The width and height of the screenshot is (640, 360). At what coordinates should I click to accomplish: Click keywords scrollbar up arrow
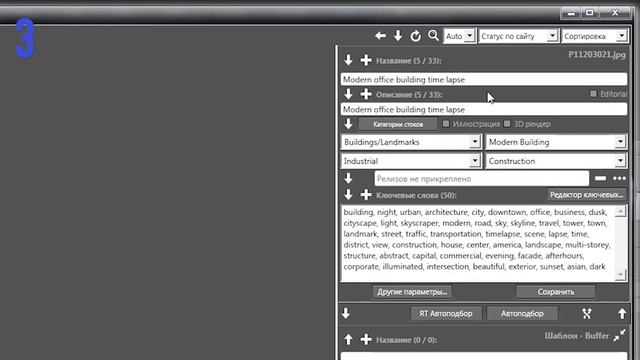tap(620, 211)
